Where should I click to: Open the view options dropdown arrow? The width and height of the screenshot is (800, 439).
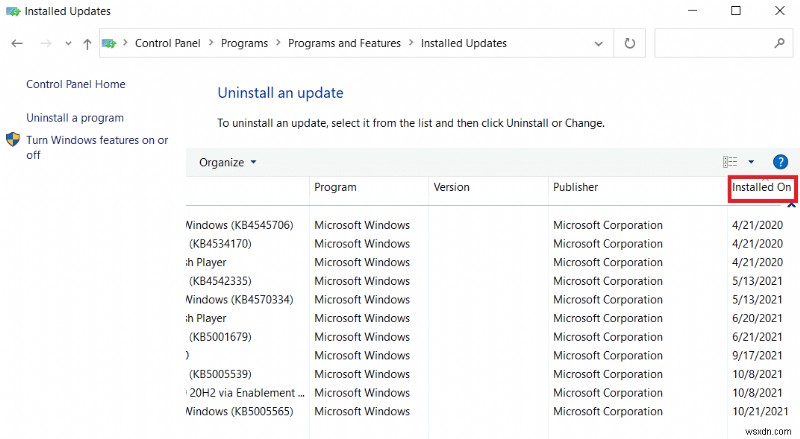pyautogui.click(x=751, y=162)
